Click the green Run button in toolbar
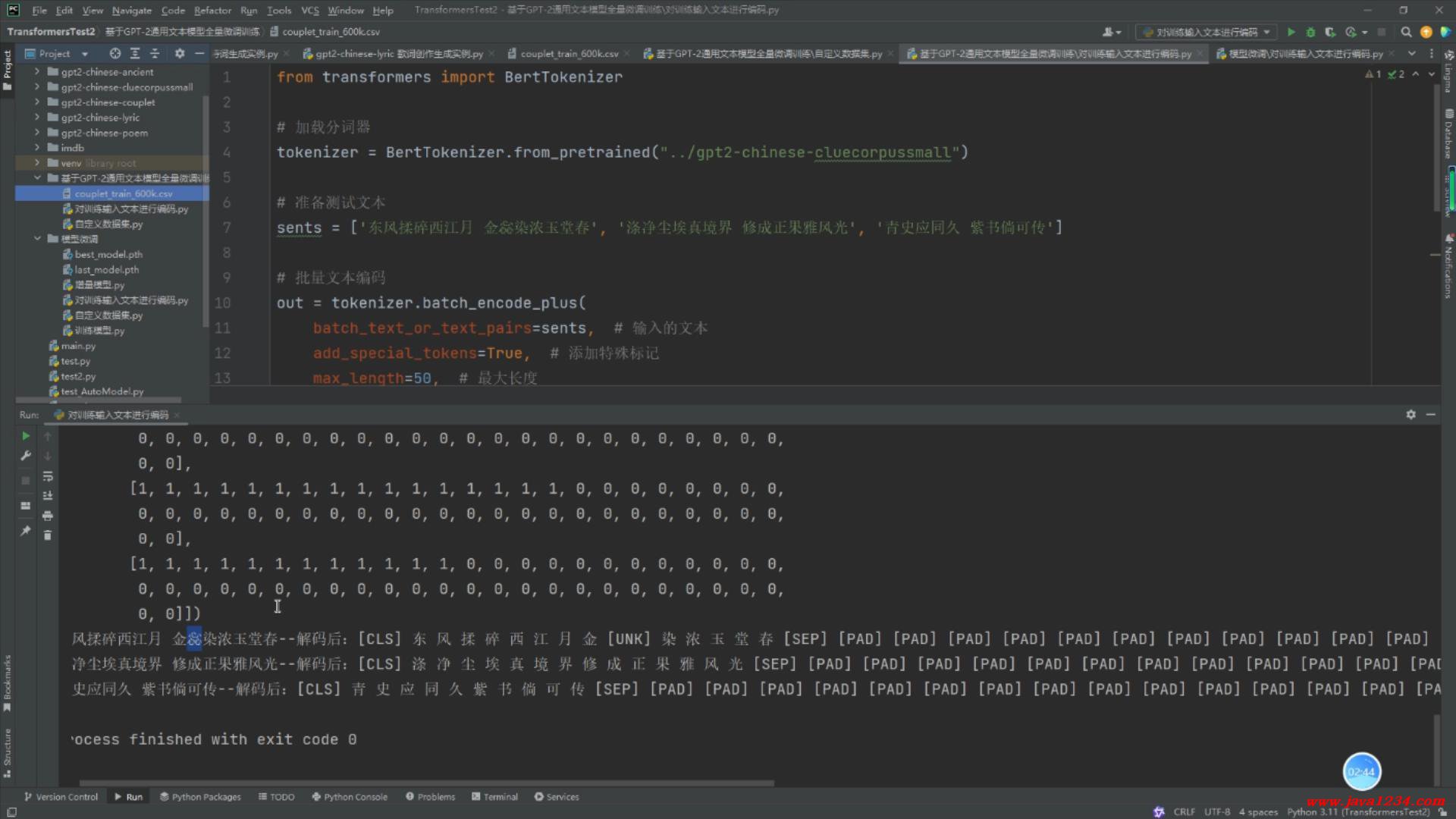This screenshot has width=1456, height=819. [x=1291, y=32]
